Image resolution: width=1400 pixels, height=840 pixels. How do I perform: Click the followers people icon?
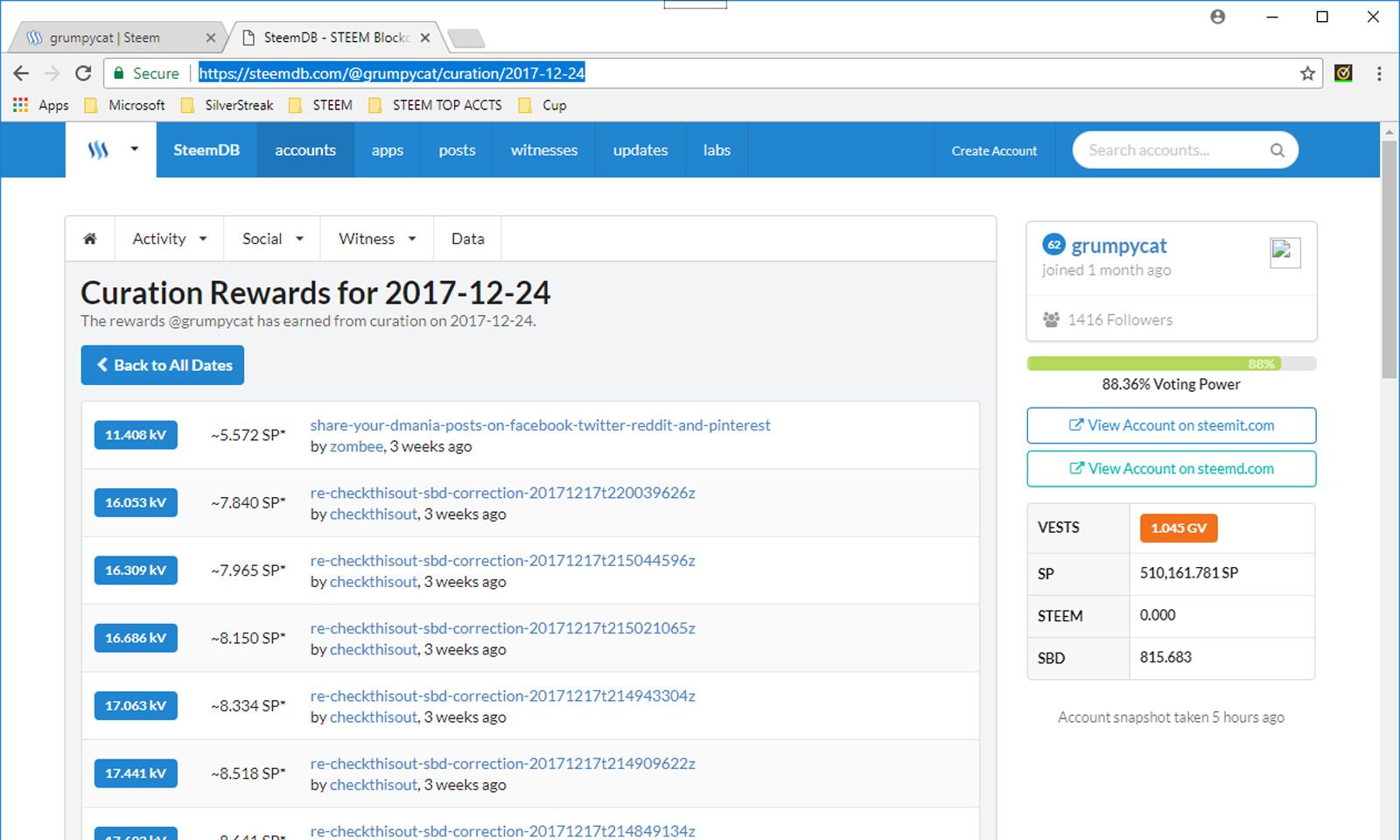coord(1051,319)
